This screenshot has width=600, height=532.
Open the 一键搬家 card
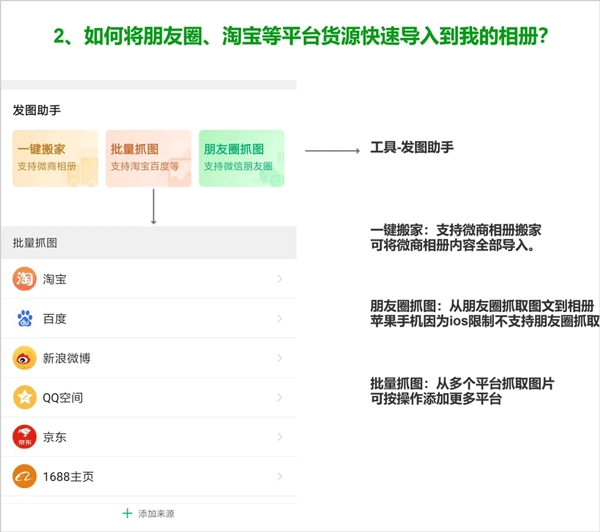pyautogui.click(x=55, y=158)
